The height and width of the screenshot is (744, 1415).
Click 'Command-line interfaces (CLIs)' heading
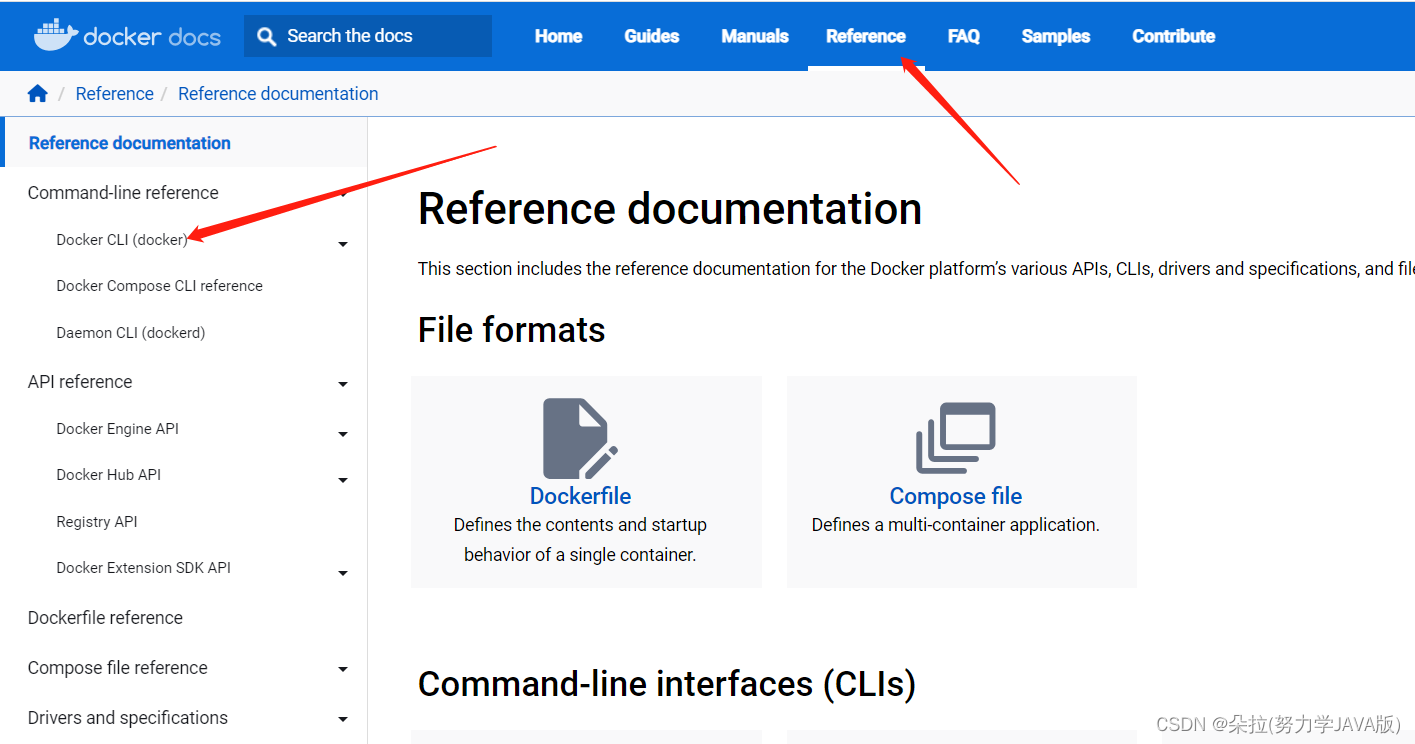(667, 684)
